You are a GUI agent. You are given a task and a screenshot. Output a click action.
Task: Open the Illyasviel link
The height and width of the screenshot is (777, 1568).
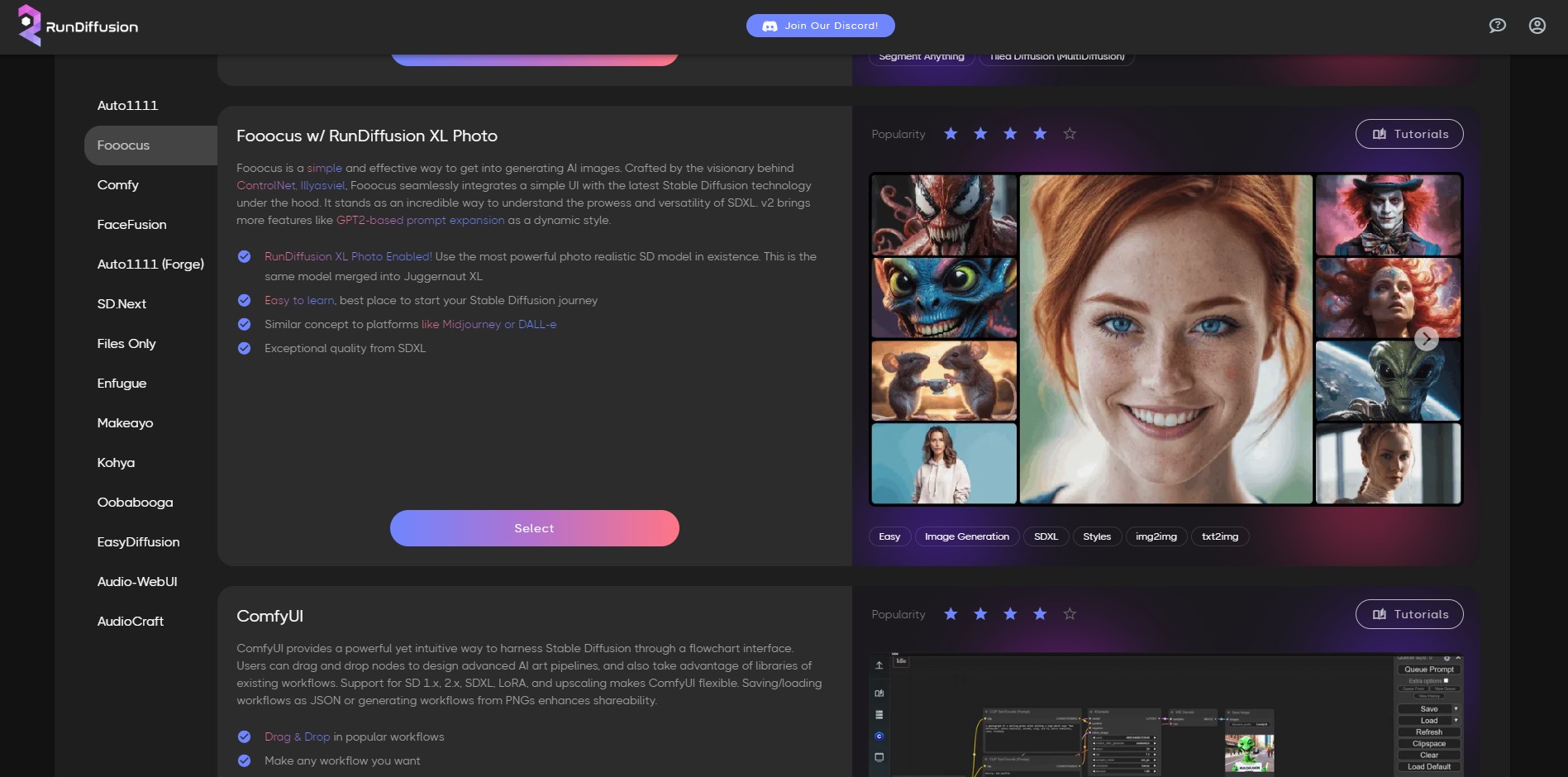click(x=322, y=185)
